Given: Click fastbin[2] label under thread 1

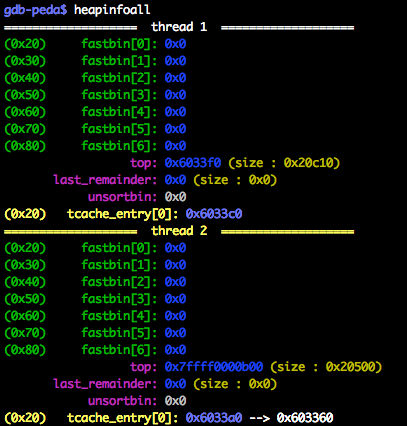Looking at the screenshot, I should point(119,78).
